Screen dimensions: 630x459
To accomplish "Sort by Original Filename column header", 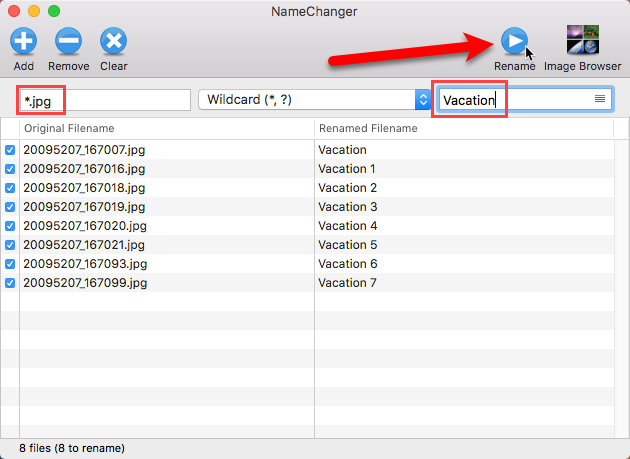I will coord(167,128).
